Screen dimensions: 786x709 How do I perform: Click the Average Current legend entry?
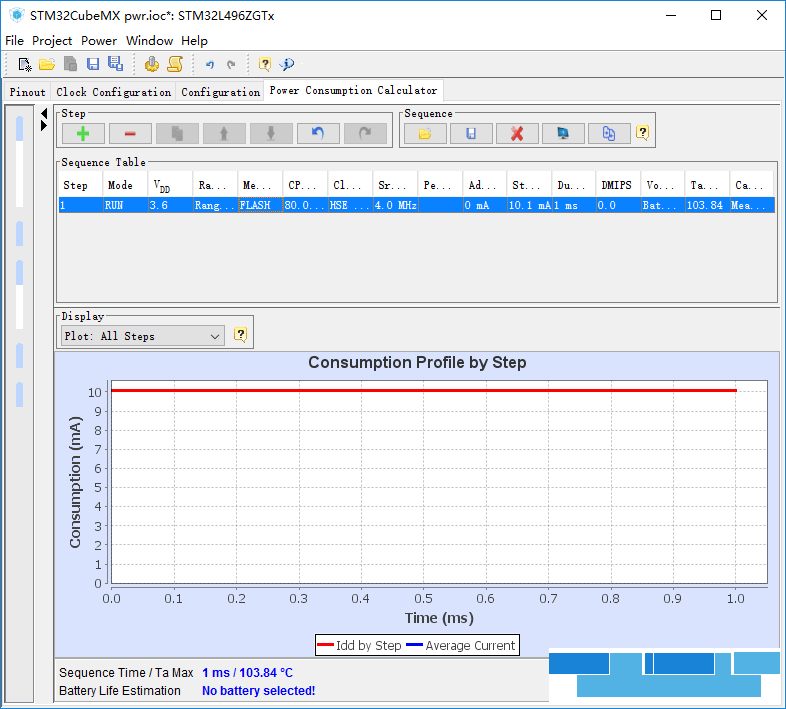tap(461, 645)
